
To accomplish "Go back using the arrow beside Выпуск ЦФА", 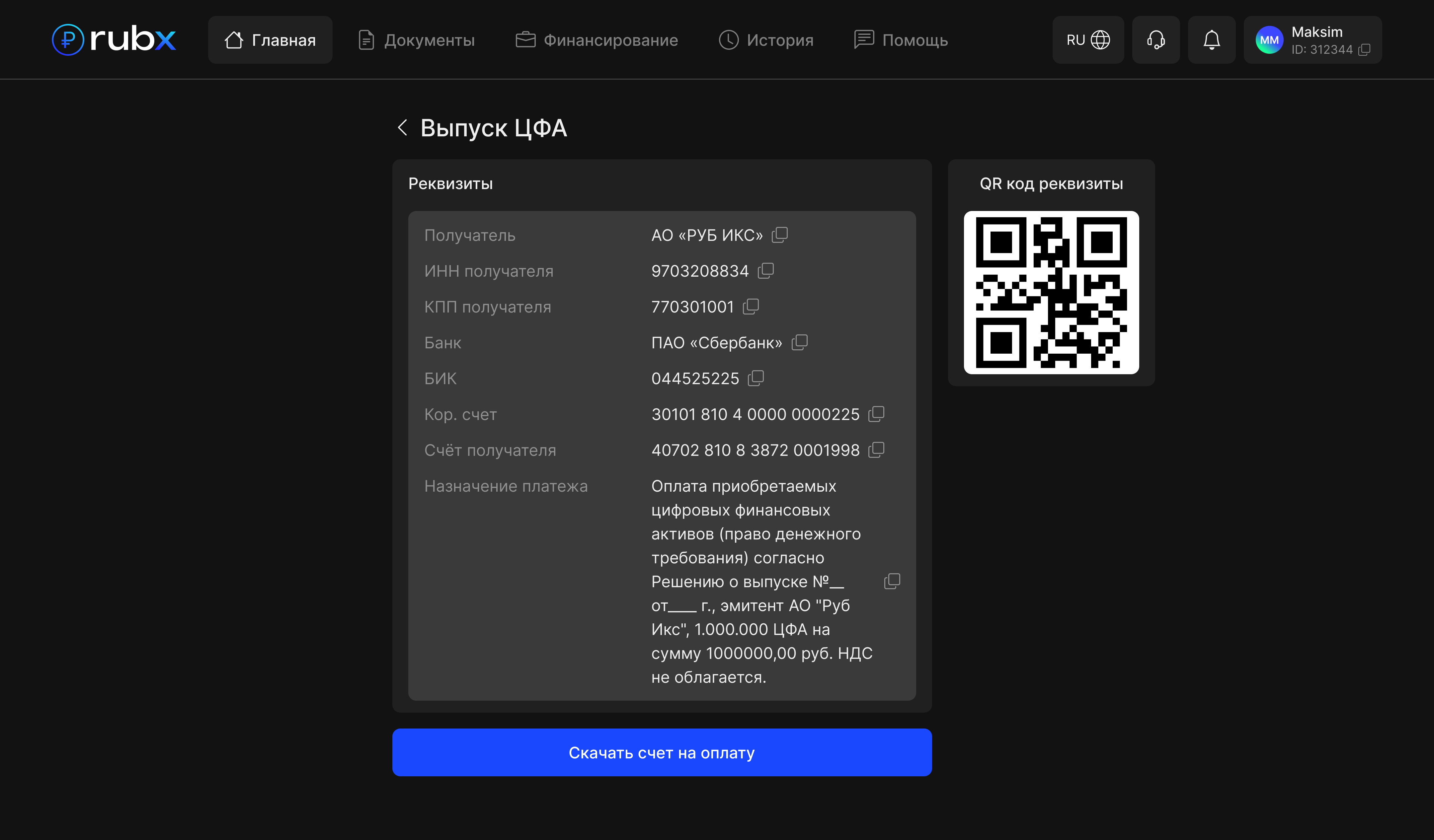I will coord(402,127).
